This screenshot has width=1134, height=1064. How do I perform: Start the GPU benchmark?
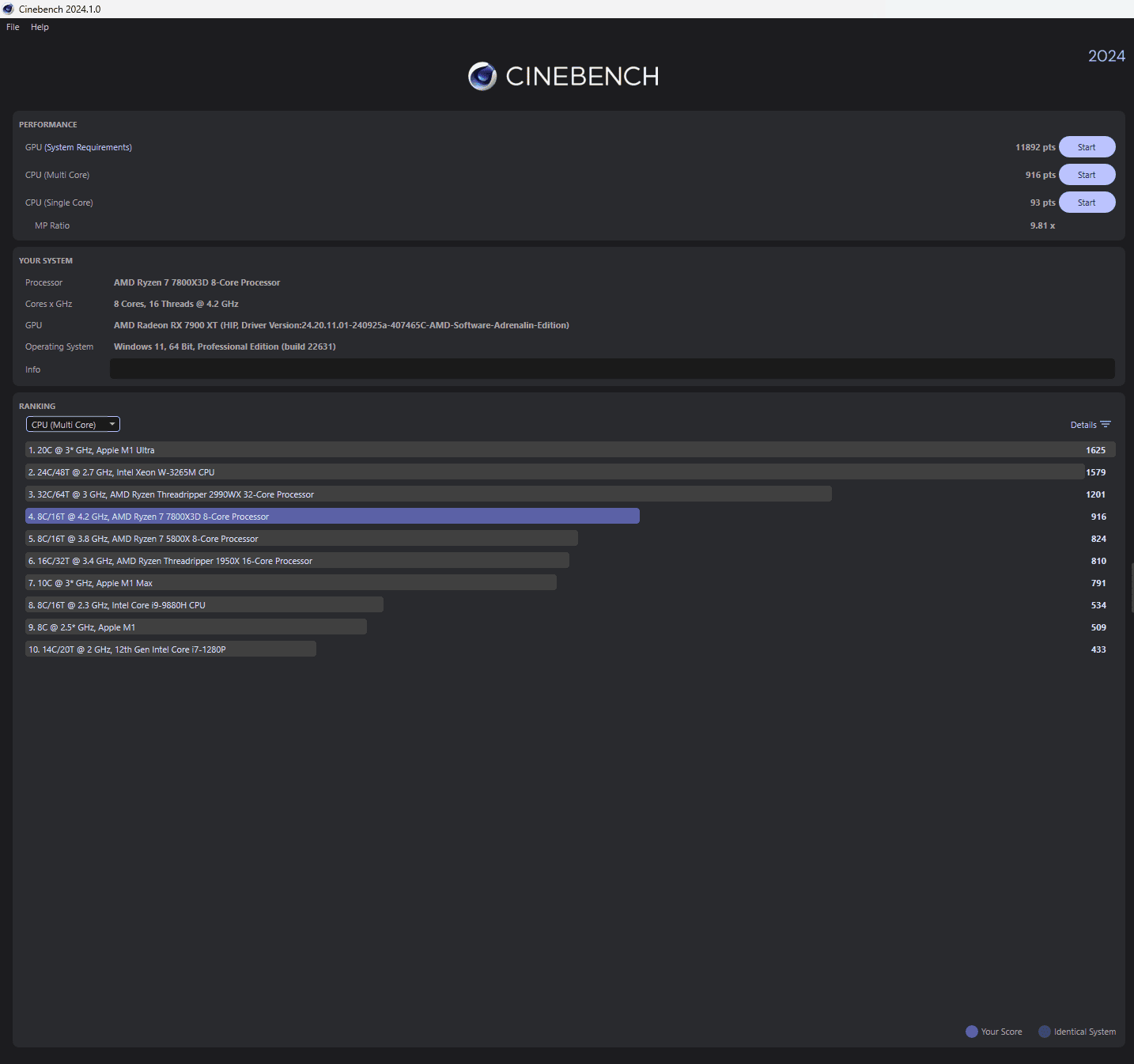click(1087, 147)
